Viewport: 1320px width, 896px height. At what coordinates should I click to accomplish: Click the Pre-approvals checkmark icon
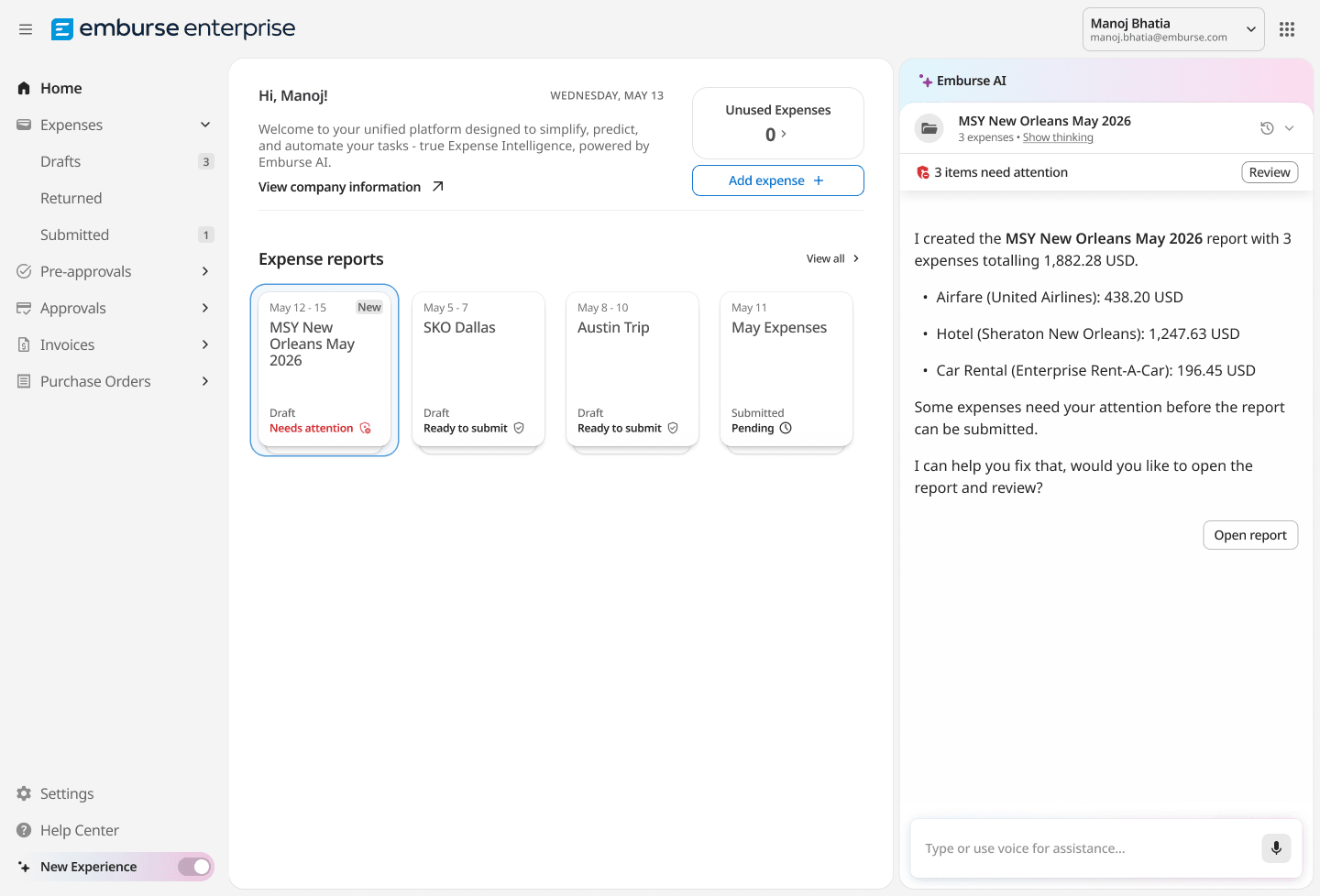(24, 271)
